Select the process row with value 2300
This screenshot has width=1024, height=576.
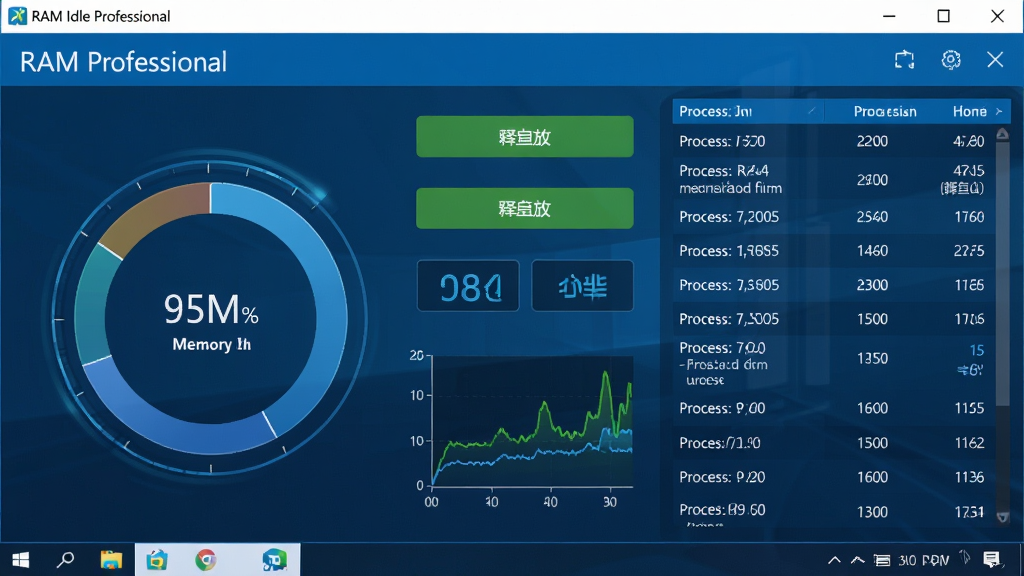(834, 285)
